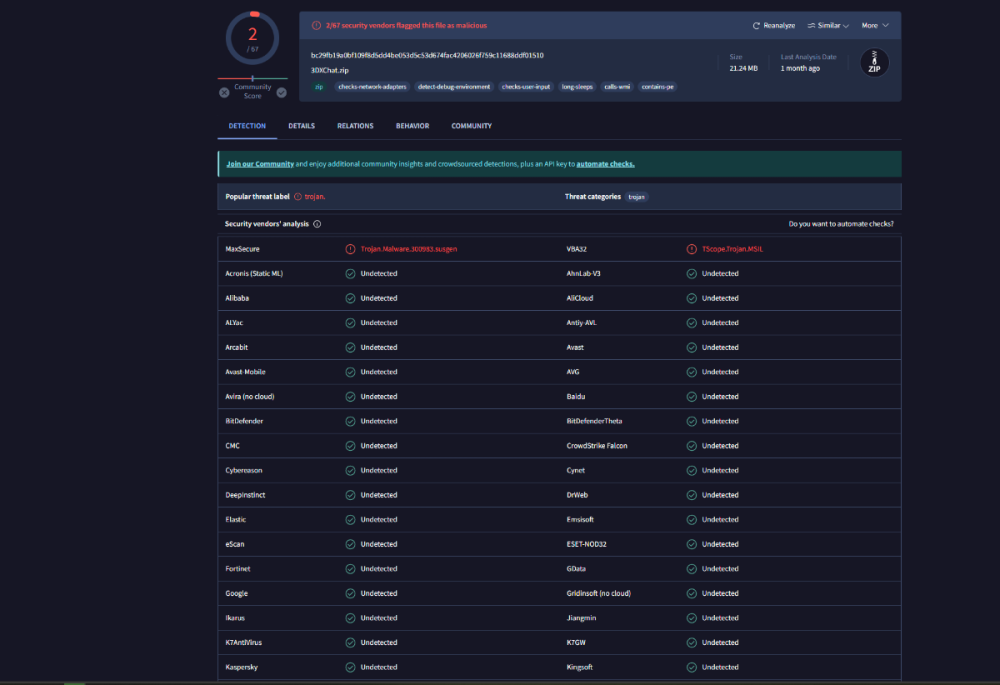This screenshot has height=685, width=1000.
Task: Click the check icon in the BitDefender row
Action: click(x=350, y=421)
